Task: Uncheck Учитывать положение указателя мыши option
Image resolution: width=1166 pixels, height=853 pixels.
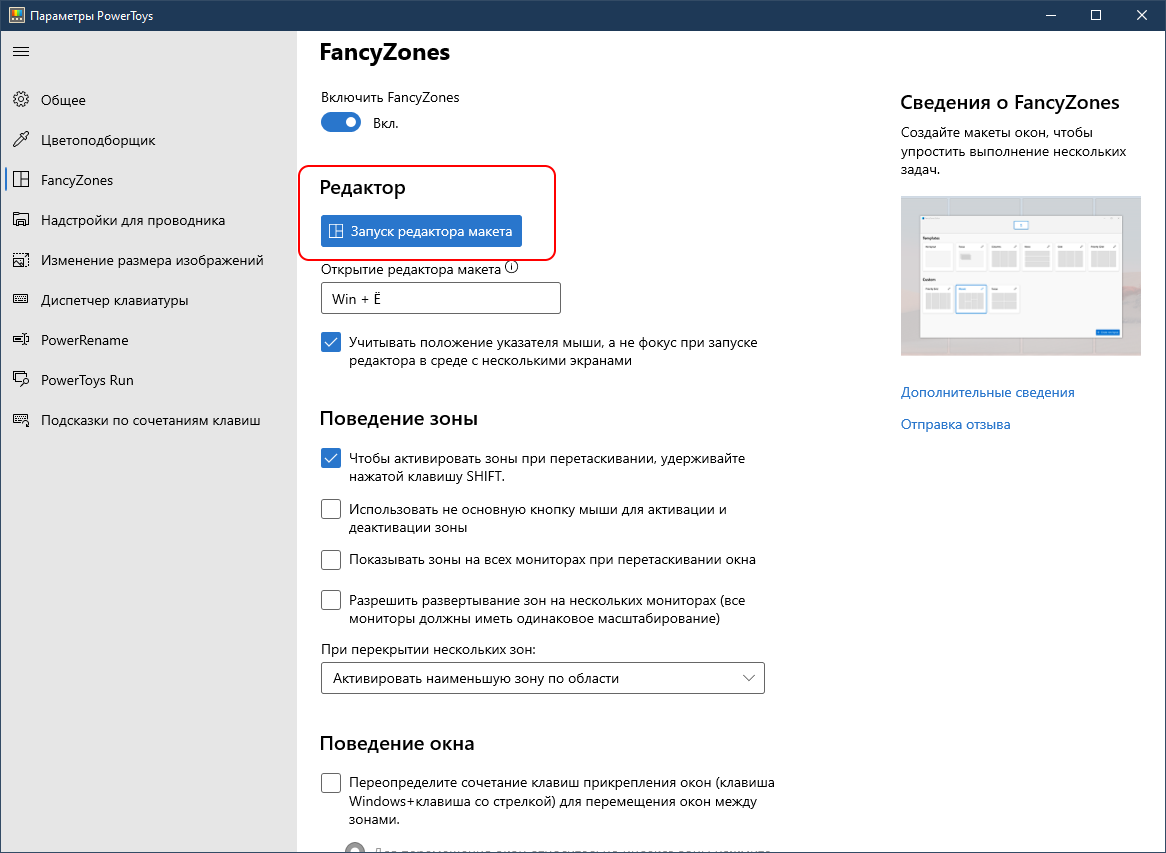Action: [331, 343]
